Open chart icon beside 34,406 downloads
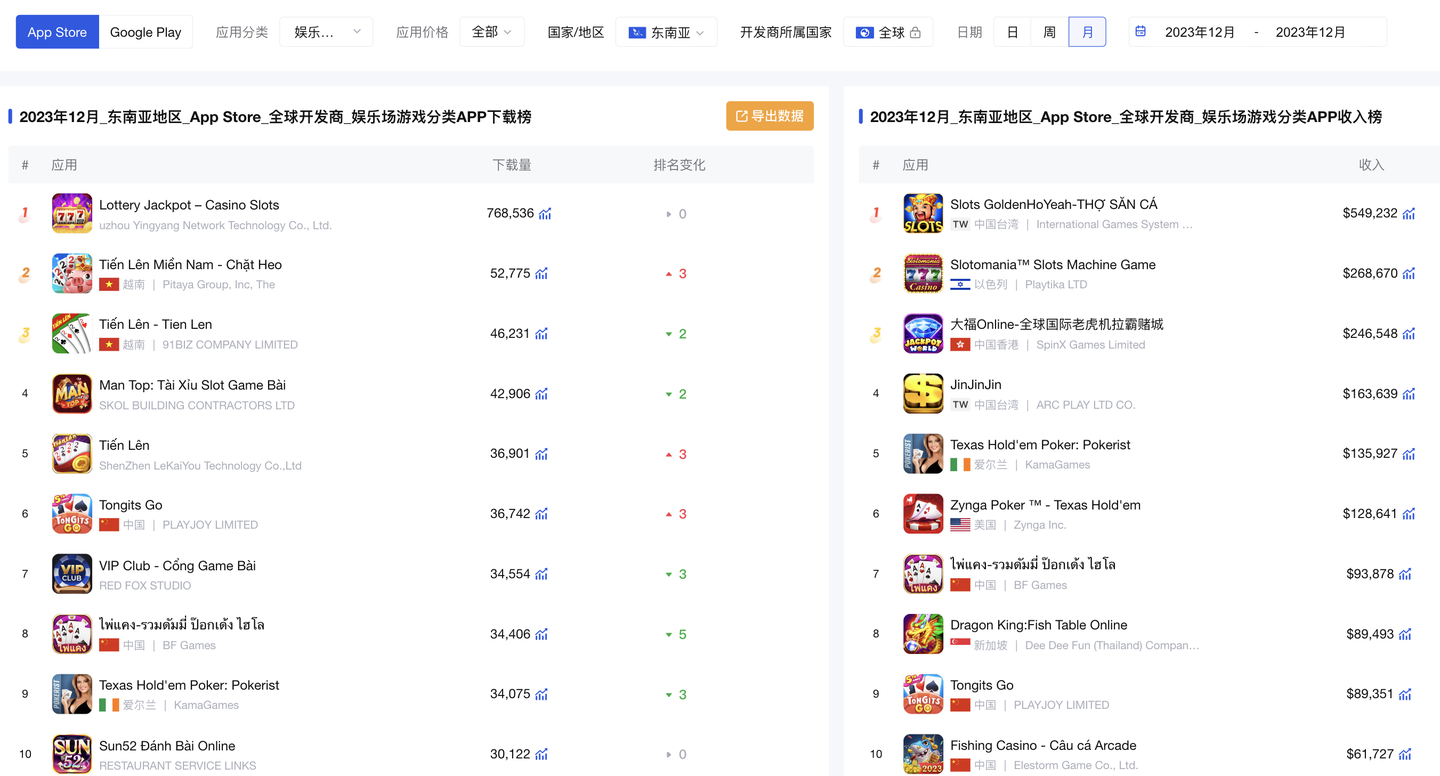Image resolution: width=1440 pixels, height=776 pixels. (541, 634)
